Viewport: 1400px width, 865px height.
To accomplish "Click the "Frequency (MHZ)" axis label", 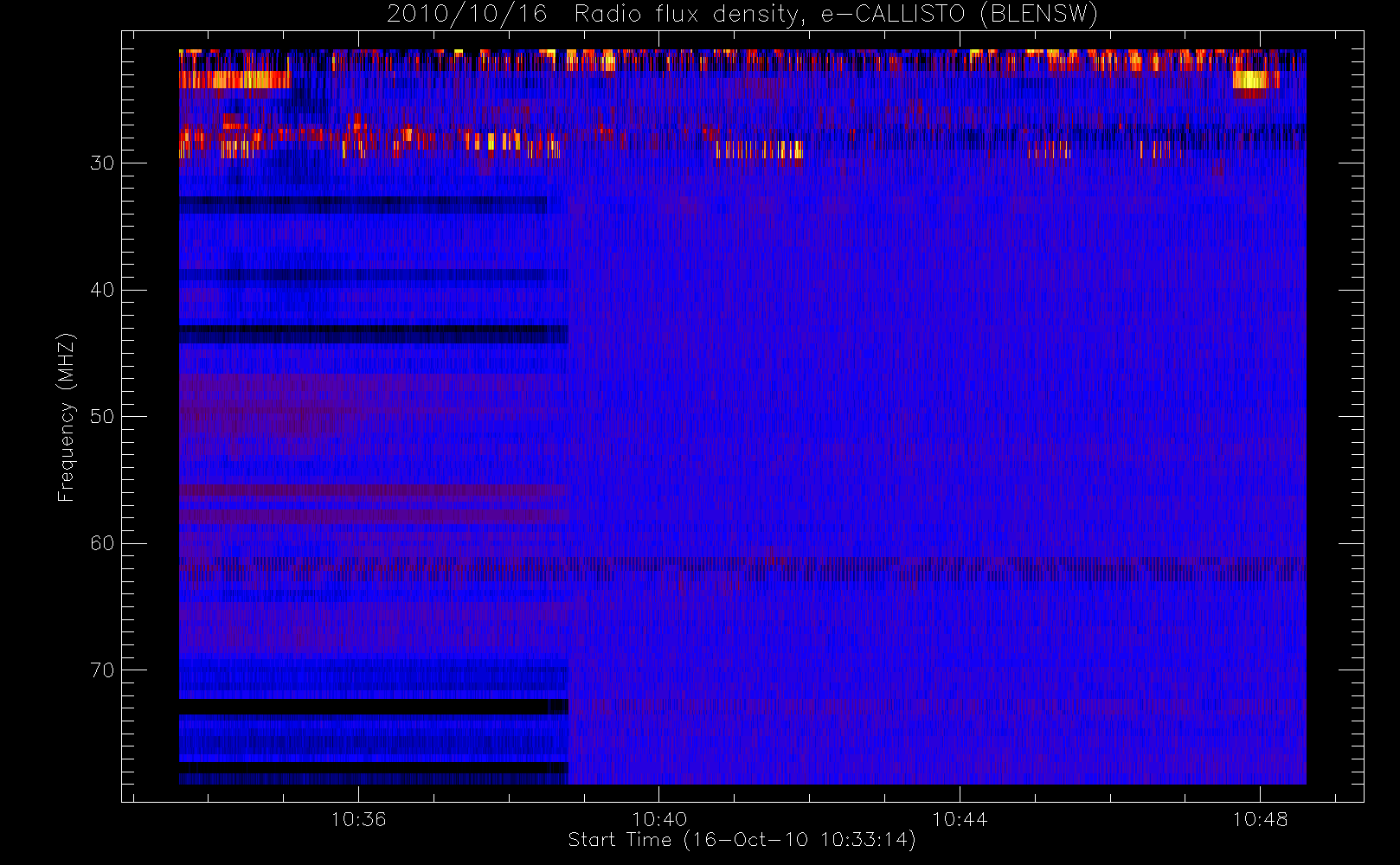I will [66, 417].
